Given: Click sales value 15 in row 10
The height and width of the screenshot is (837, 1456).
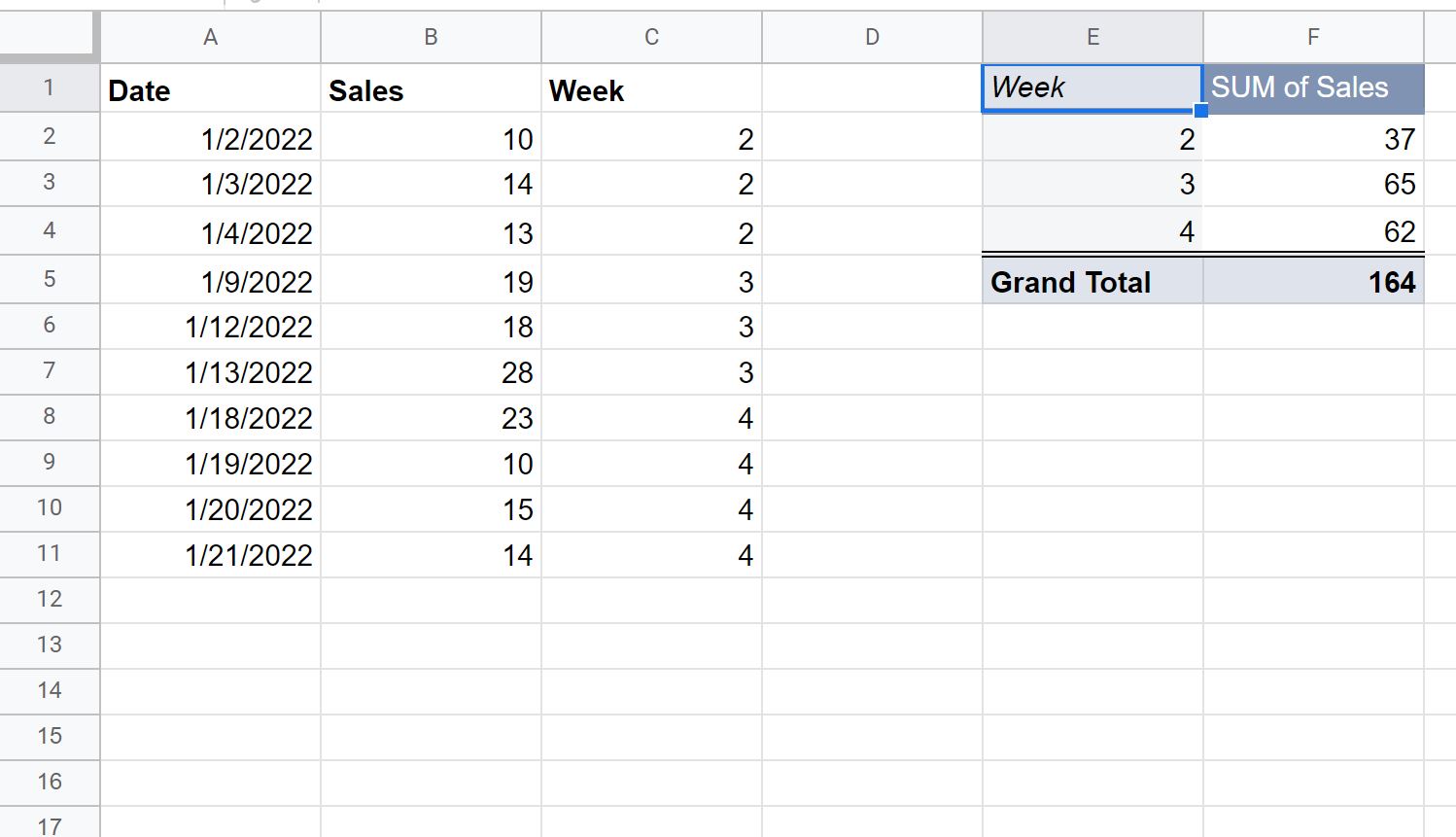Looking at the screenshot, I should (431, 509).
